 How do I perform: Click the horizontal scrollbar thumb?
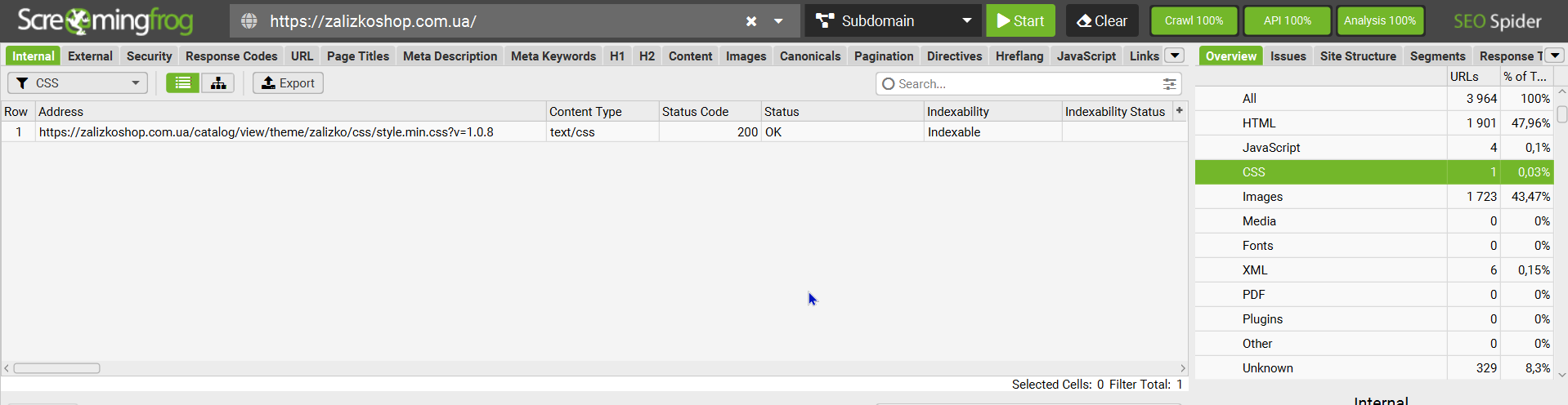[x=56, y=368]
